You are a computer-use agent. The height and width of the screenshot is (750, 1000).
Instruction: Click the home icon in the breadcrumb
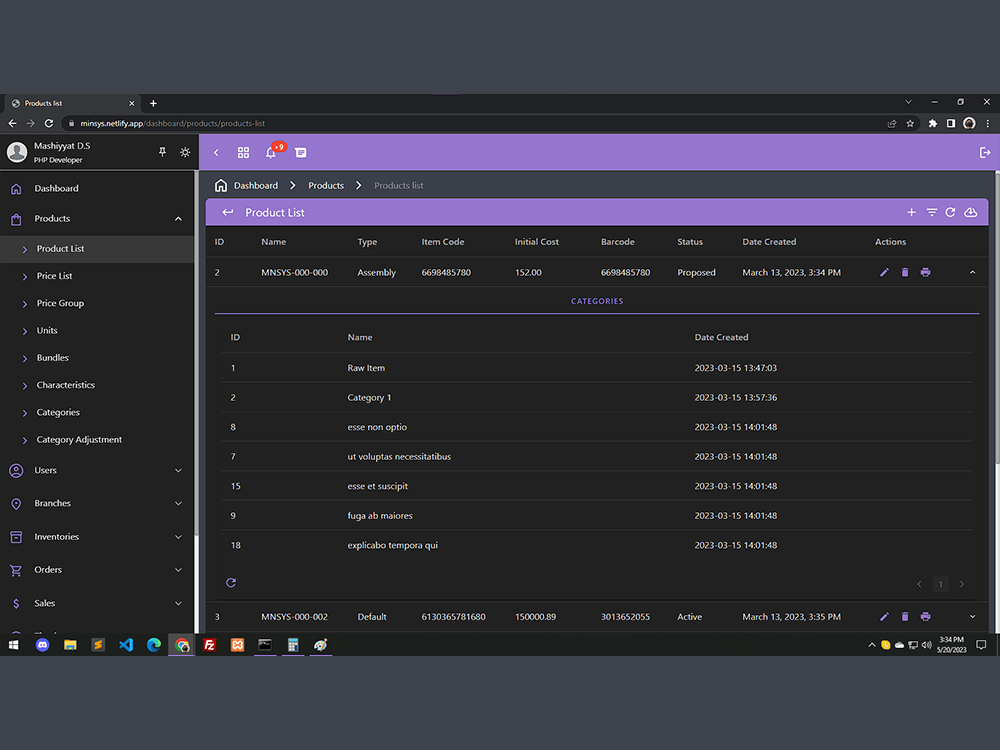click(221, 186)
